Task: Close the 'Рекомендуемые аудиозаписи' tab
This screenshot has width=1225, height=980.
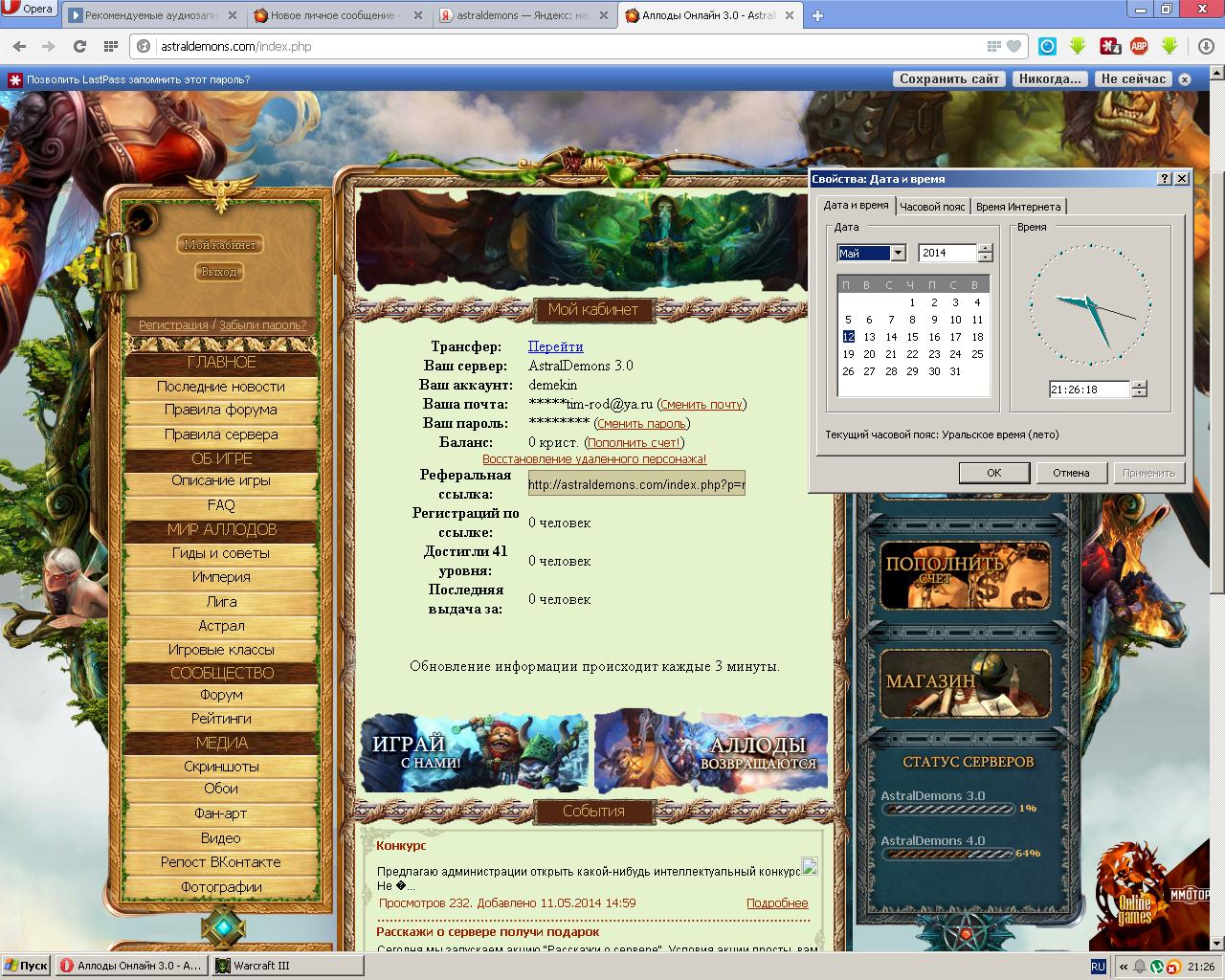Action: [x=233, y=15]
